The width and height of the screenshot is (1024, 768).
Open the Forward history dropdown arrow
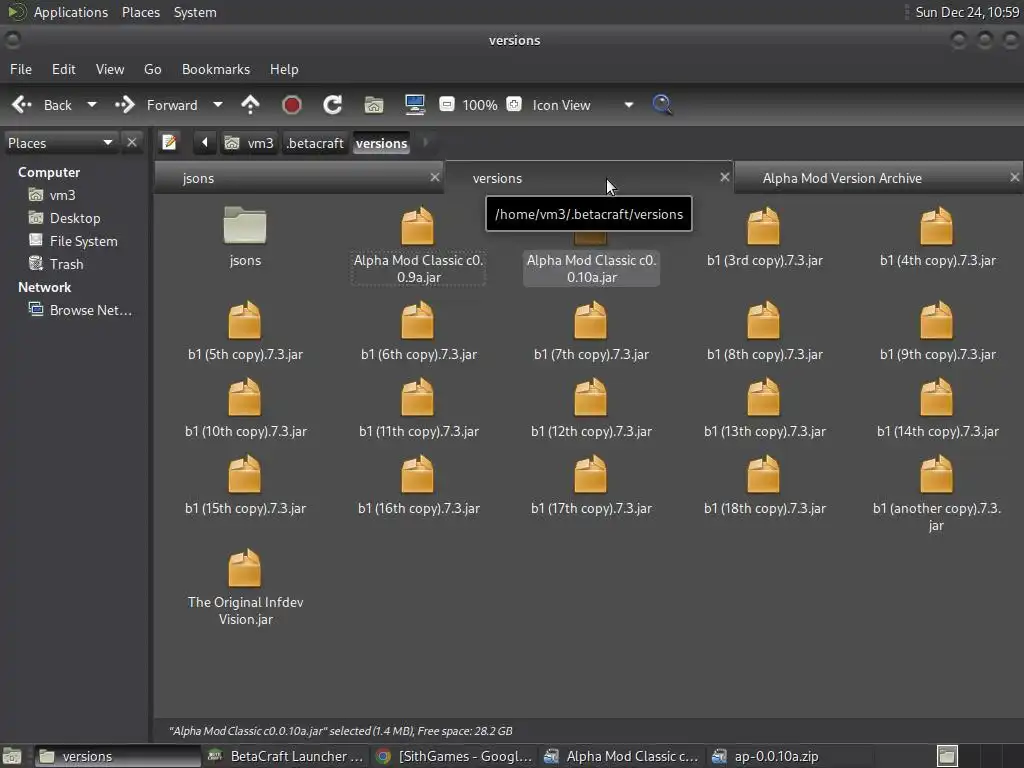point(218,104)
